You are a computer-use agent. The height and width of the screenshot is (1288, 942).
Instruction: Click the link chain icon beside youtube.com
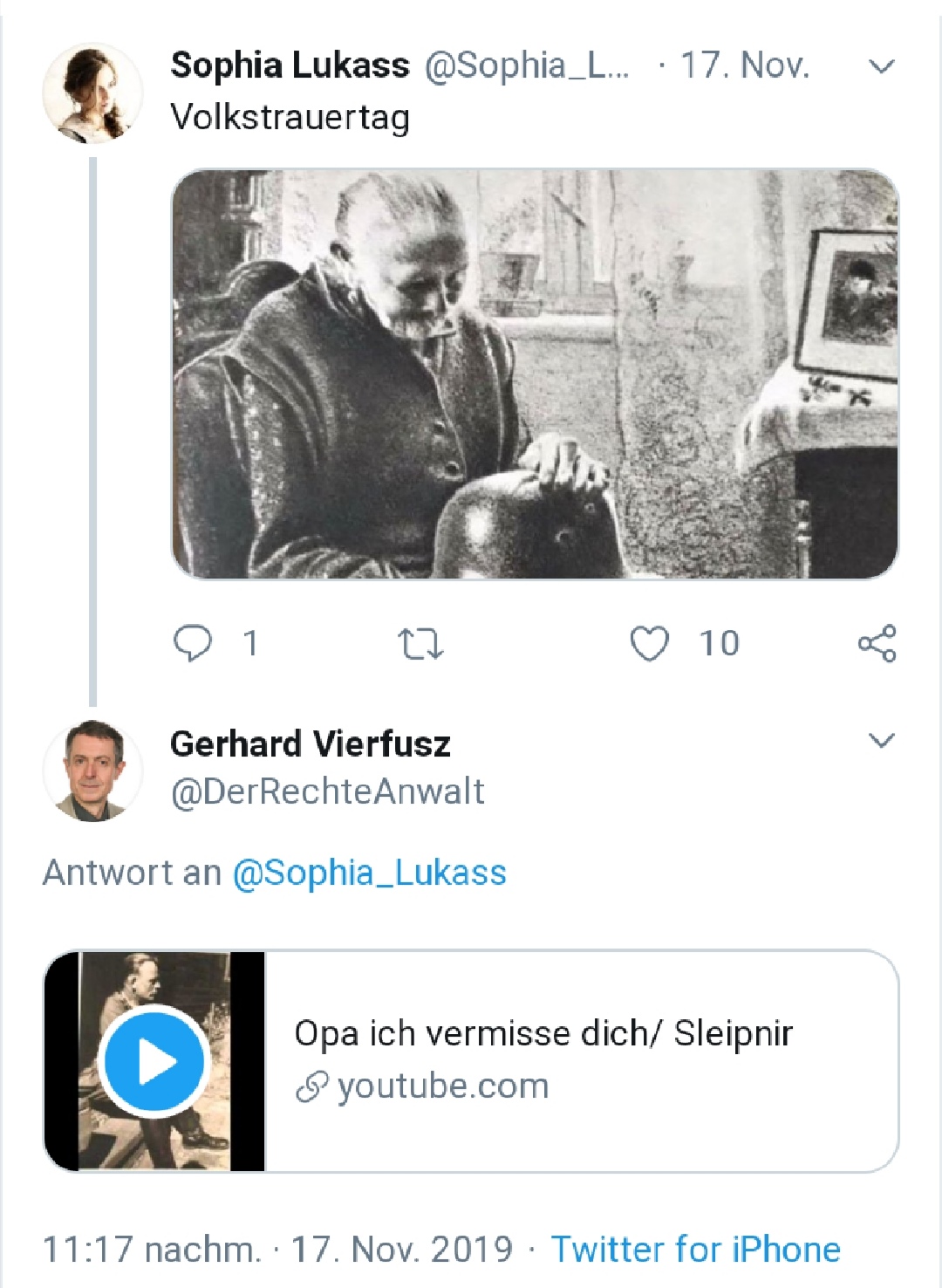pyautogui.click(x=311, y=1087)
